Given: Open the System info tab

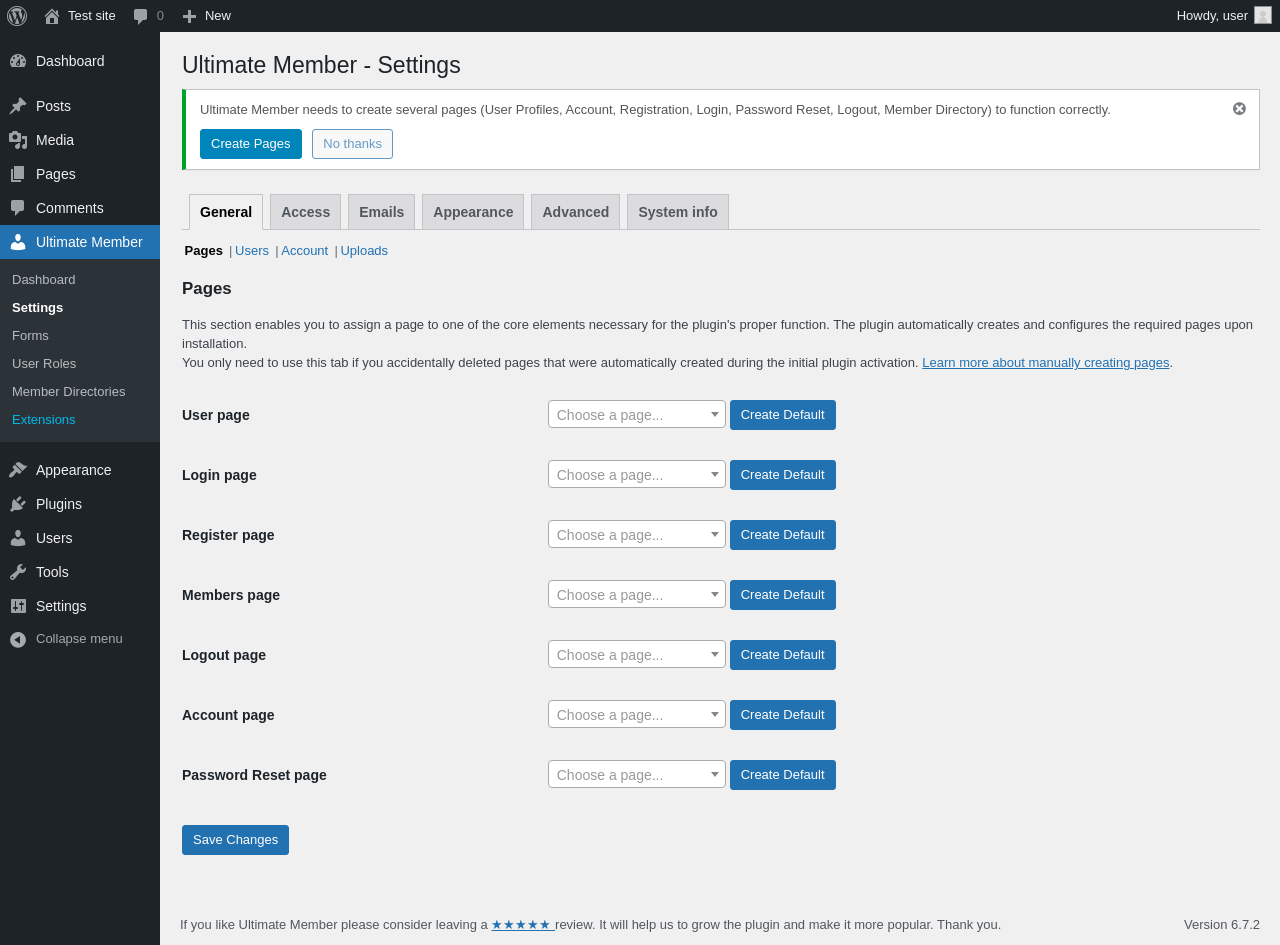Looking at the screenshot, I should 677,212.
